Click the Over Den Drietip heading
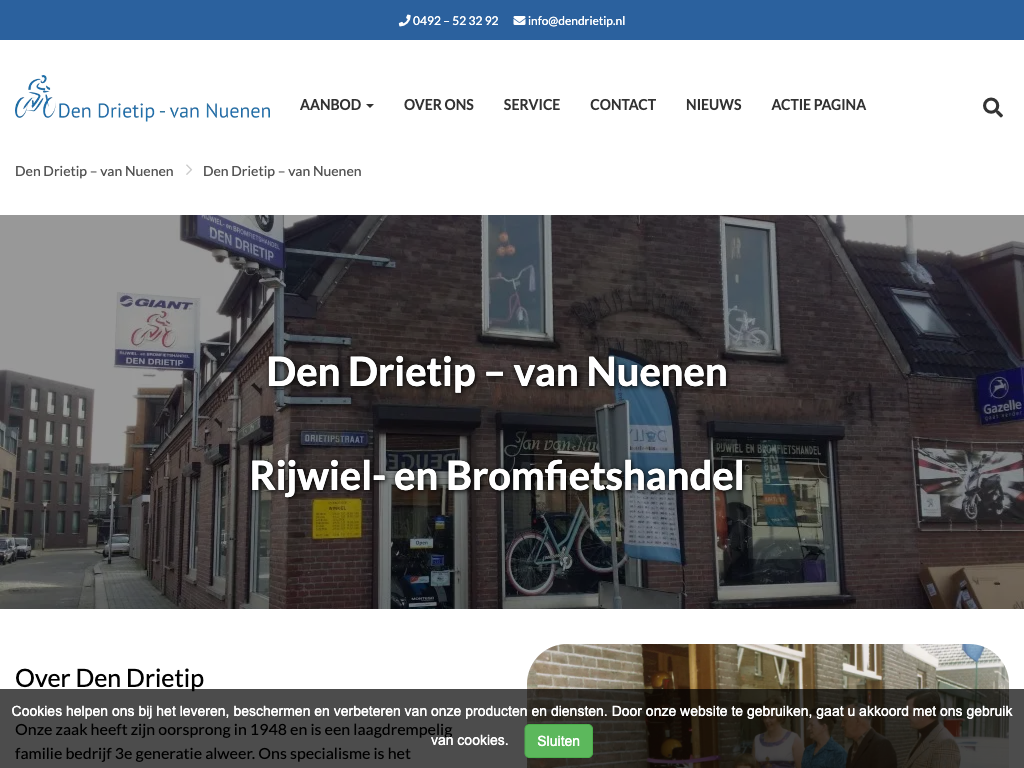1024x768 pixels. (109, 678)
